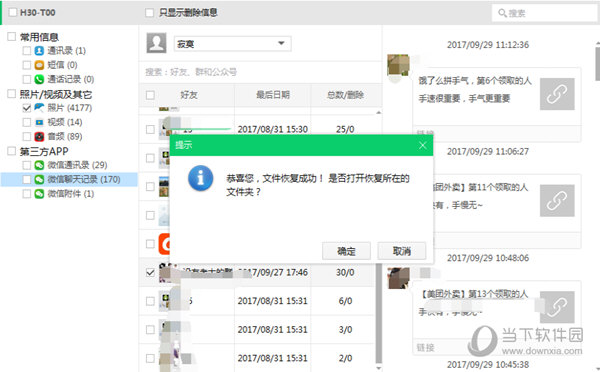Click the top-right 搜索 search field
This screenshot has height=372, width=600.
pyautogui.click(x=544, y=13)
